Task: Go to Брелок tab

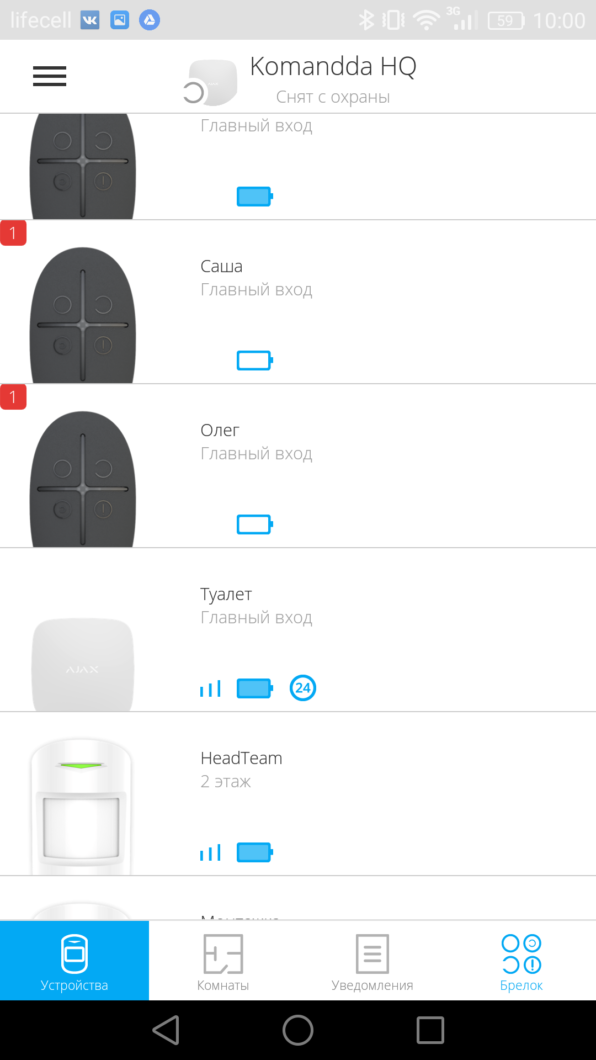Action: click(521, 960)
